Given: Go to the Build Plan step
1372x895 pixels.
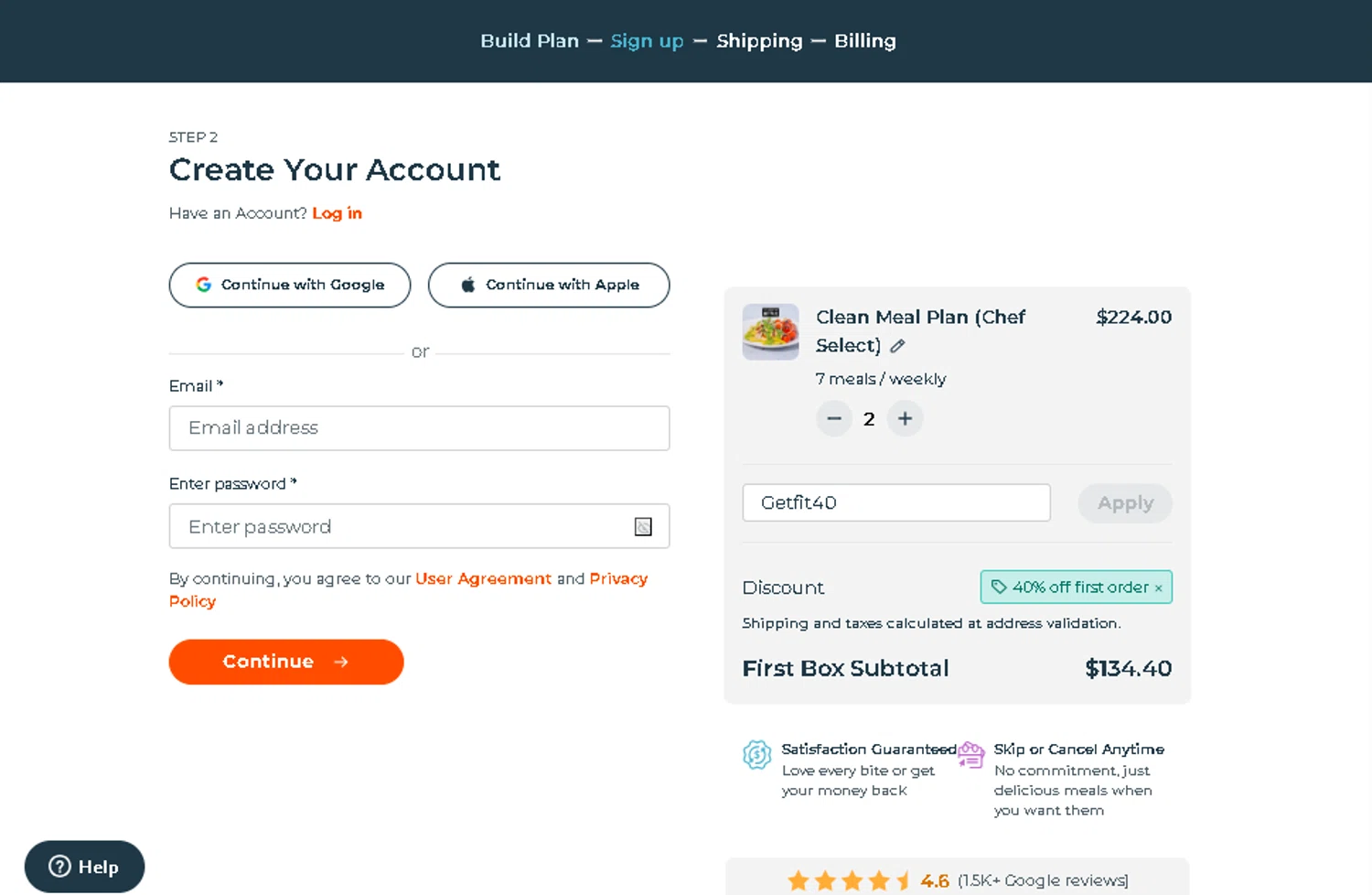Looking at the screenshot, I should (x=530, y=41).
